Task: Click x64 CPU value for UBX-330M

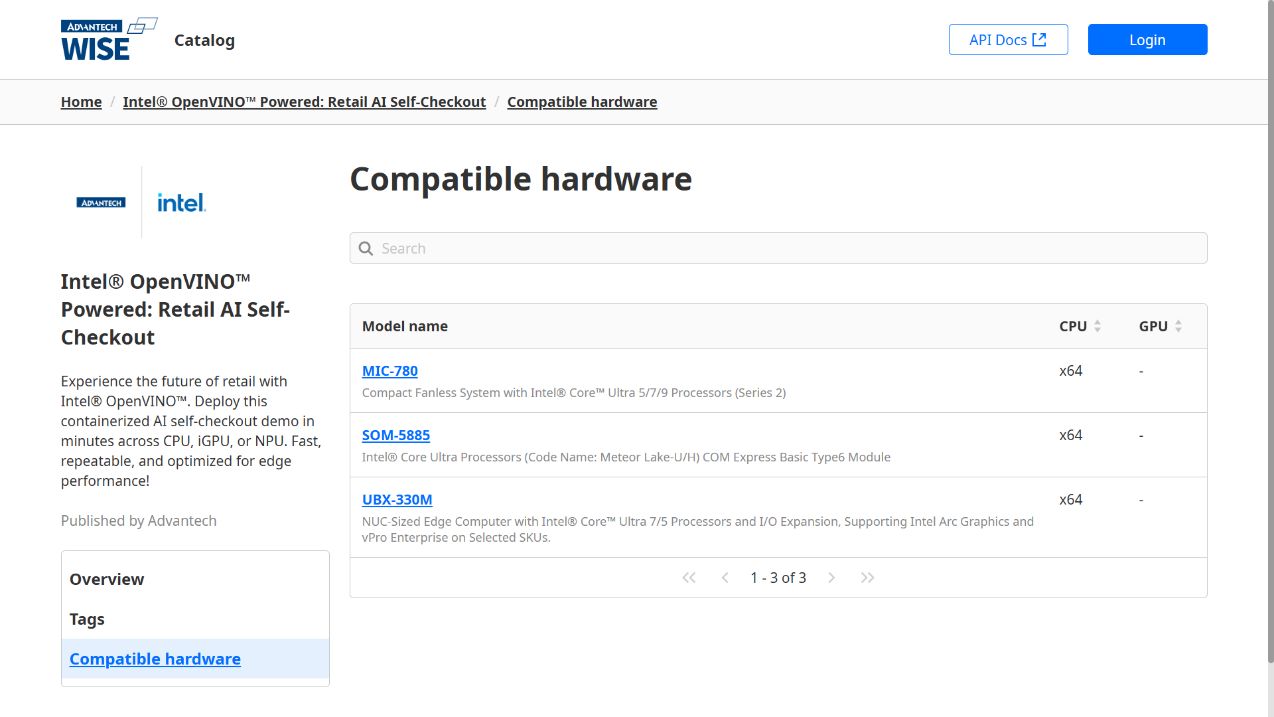Action: coord(1071,499)
